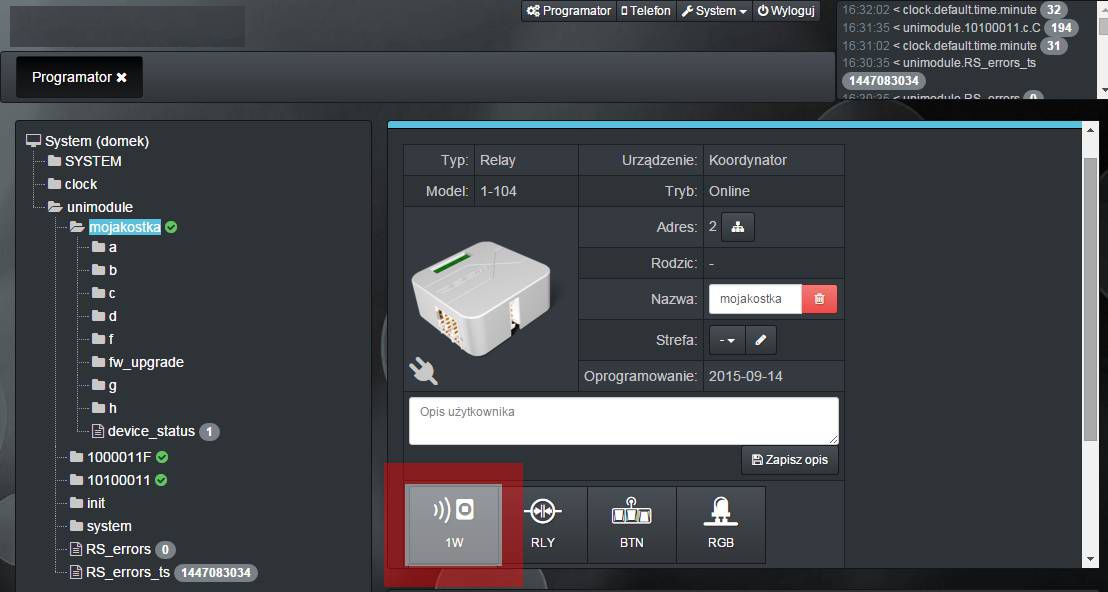Image resolution: width=1108 pixels, height=592 pixels.
Task: Open the RLY relay configuration icon
Action: point(542,525)
